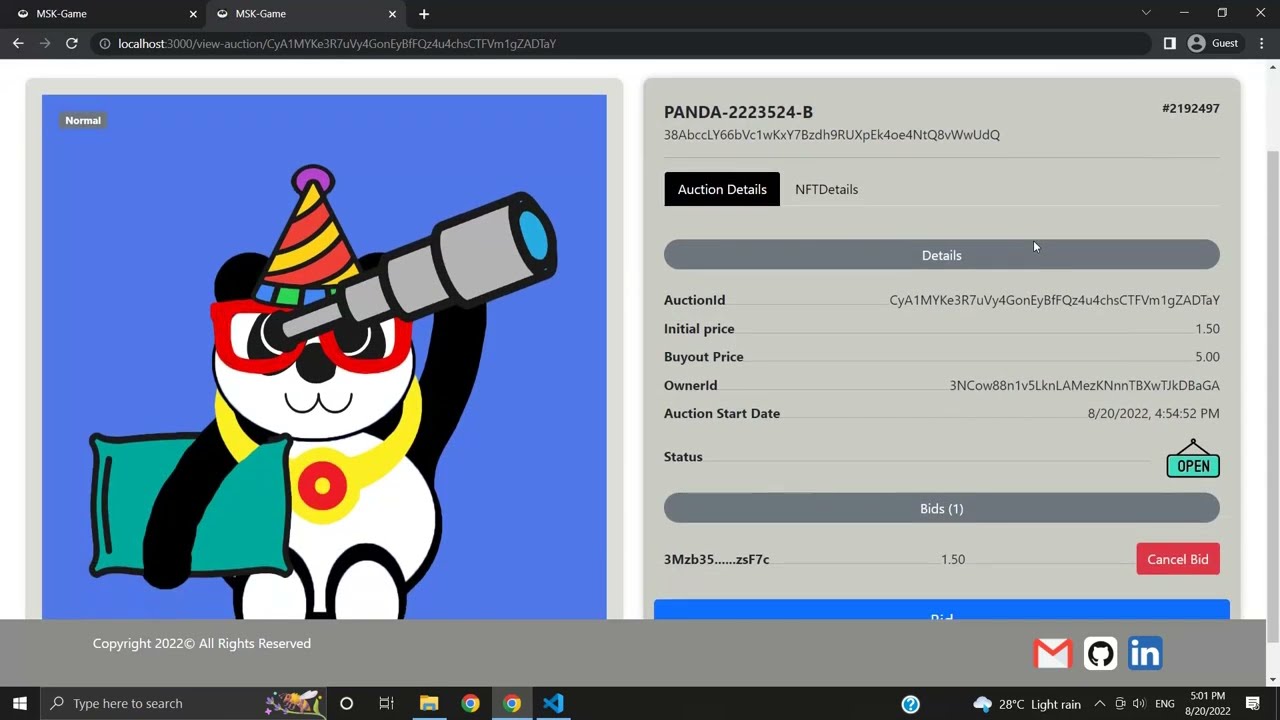Click the Normal badge on the image
Image resolution: width=1280 pixels, height=720 pixels.
coord(83,120)
